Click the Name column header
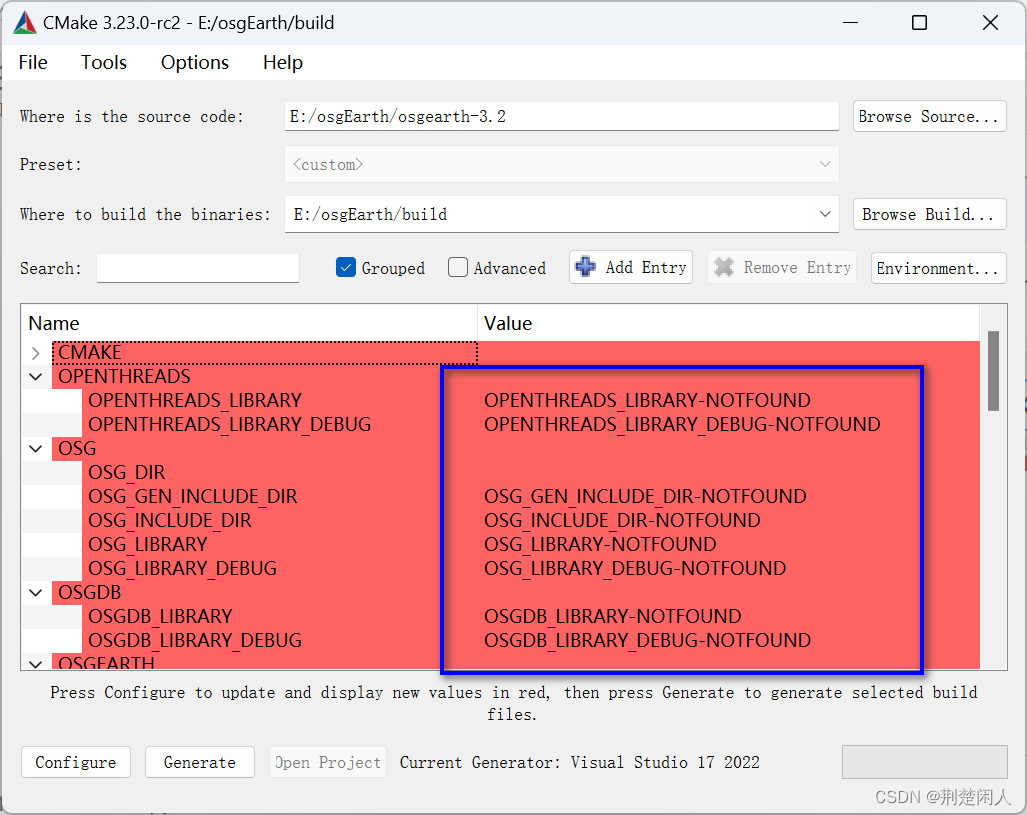 (250, 323)
